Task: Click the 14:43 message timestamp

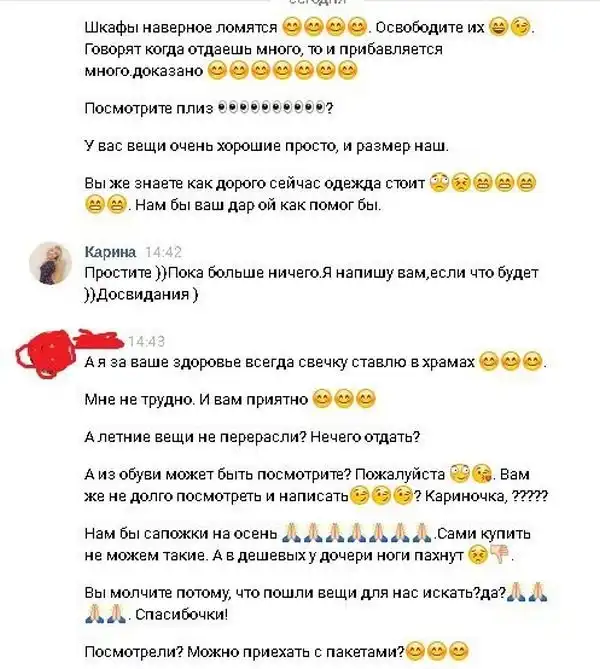Action: pos(146,341)
